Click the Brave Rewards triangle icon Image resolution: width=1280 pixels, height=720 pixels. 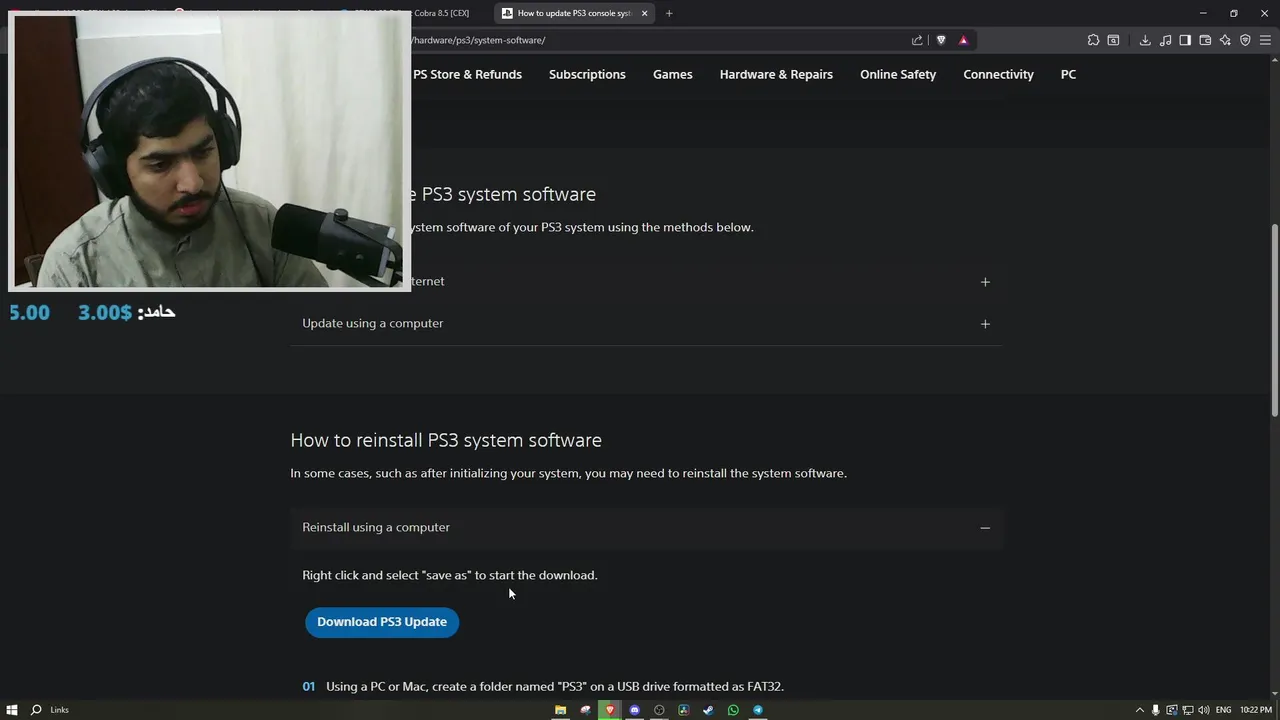click(x=963, y=40)
